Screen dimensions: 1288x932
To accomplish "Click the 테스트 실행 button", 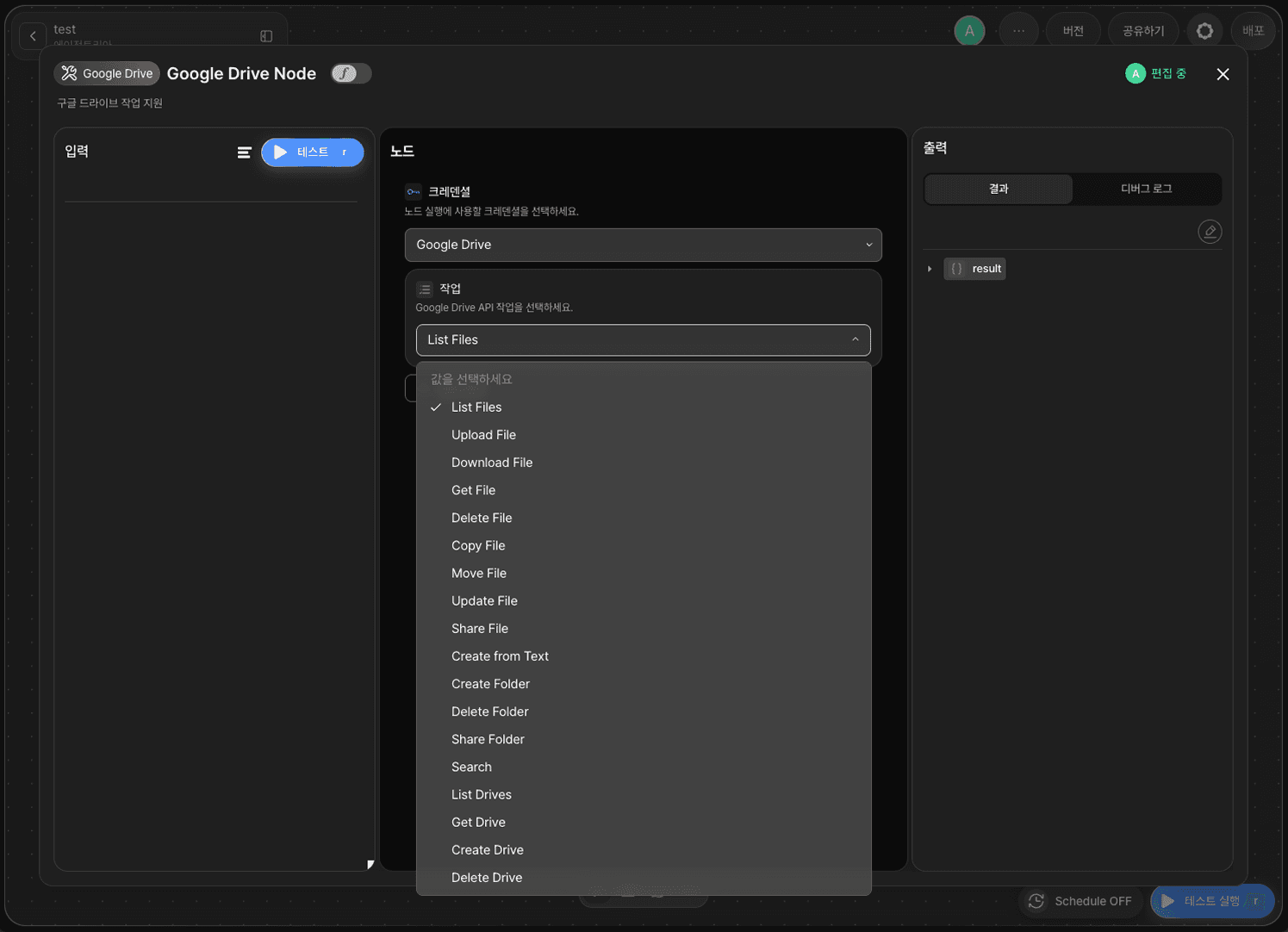I will (1212, 901).
